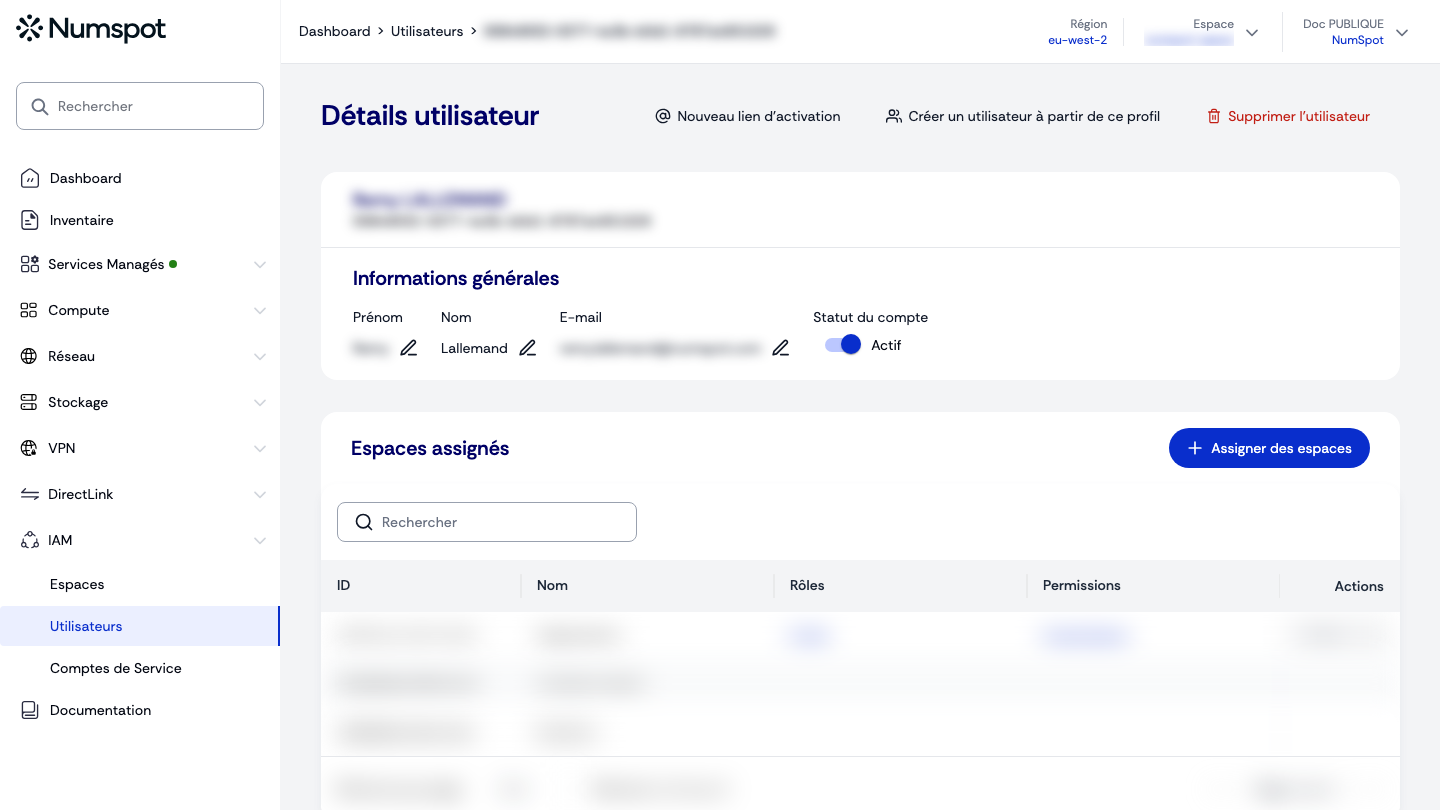Click the sidebar search magnifier icon
The height and width of the screenshot is (810, 1440).
coord(40,106)
